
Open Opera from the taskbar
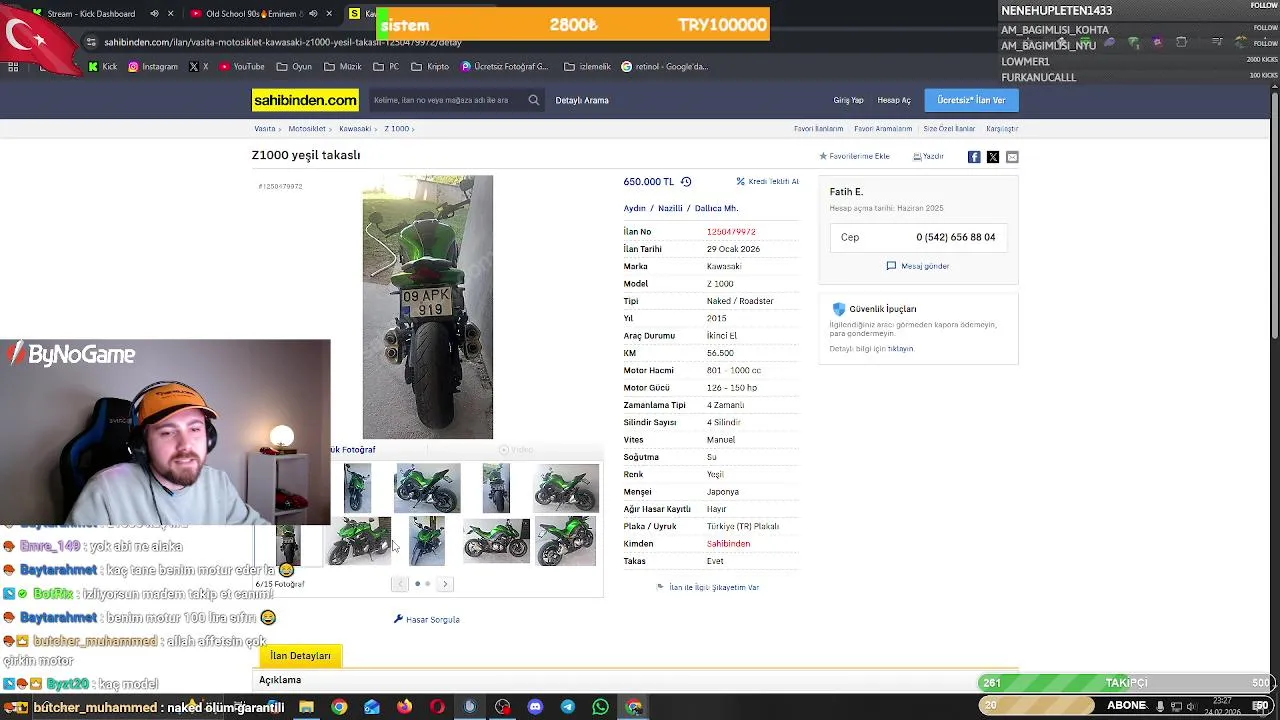pos(437,707)
